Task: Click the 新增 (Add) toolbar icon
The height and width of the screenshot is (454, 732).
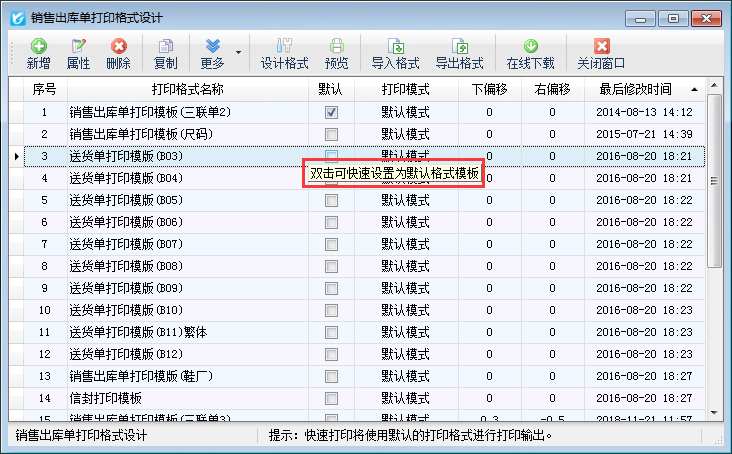Action: 38,46
